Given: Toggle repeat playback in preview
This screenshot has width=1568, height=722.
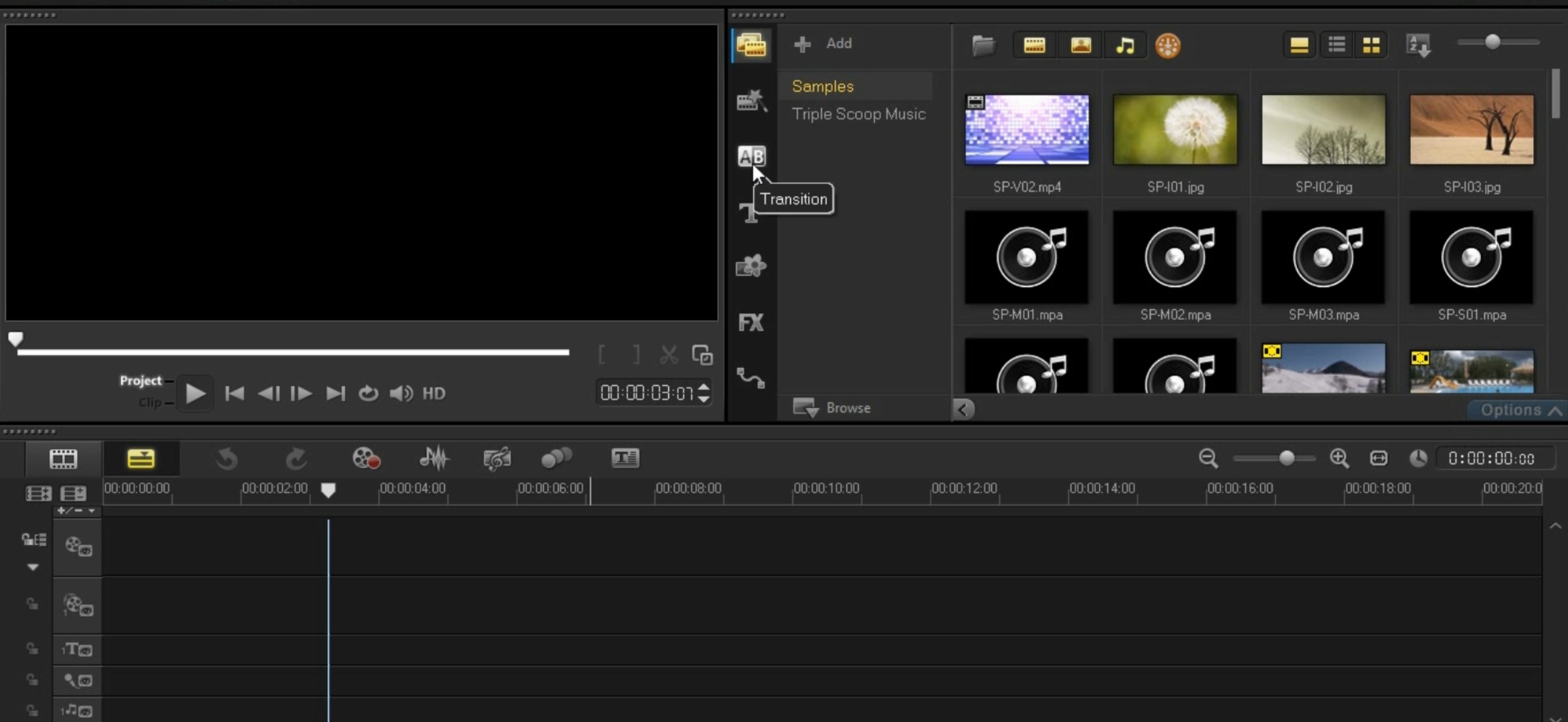Looking at the screenshot, I should tap(368, 393).
